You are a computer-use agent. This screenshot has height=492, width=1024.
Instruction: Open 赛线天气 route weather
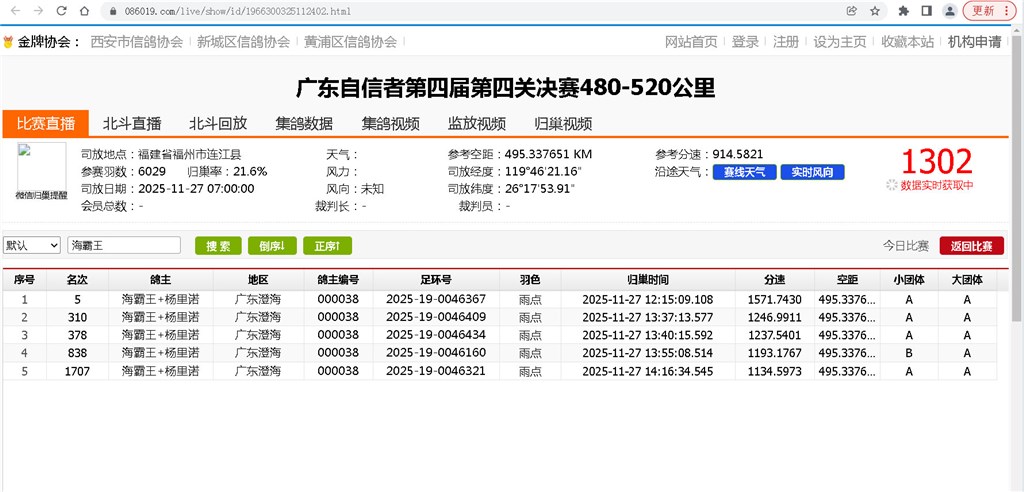[x=744, y=172]
